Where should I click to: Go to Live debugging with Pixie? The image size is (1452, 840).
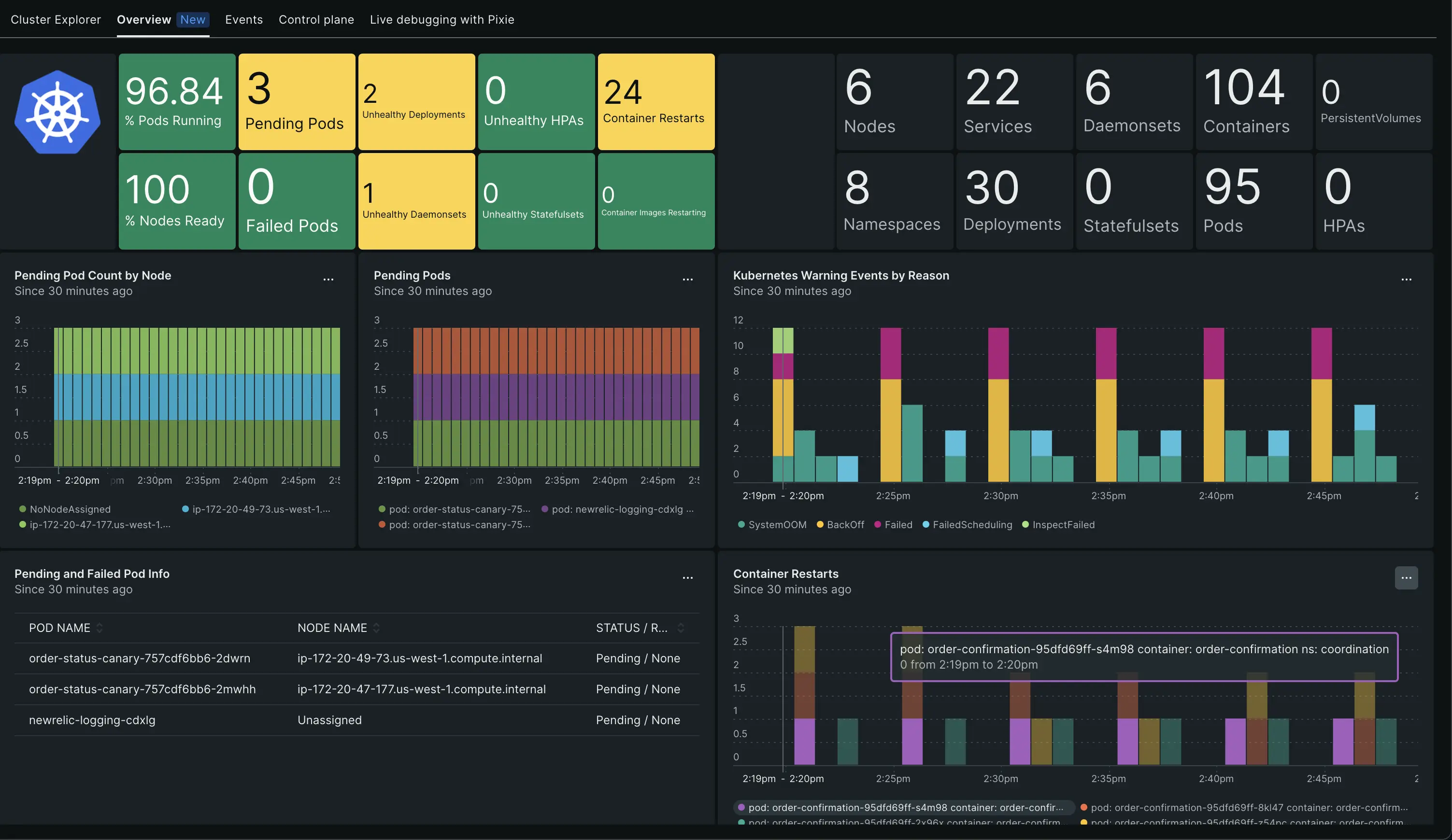[x=442, y=19]
